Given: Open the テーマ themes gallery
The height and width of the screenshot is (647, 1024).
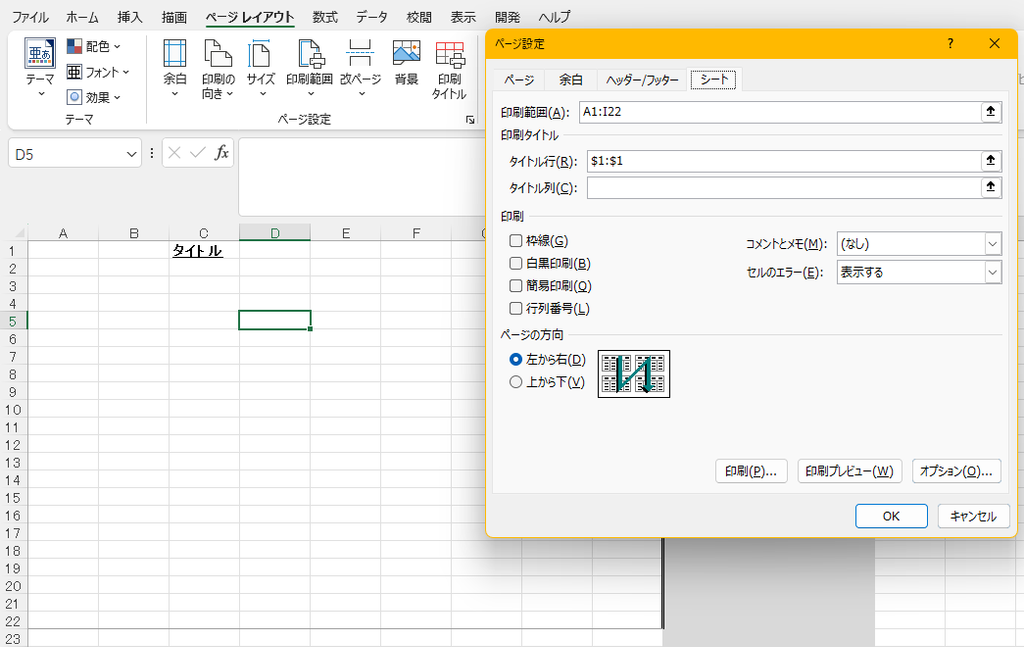Looking at the screenshot, I should click(x=40, y=69).
